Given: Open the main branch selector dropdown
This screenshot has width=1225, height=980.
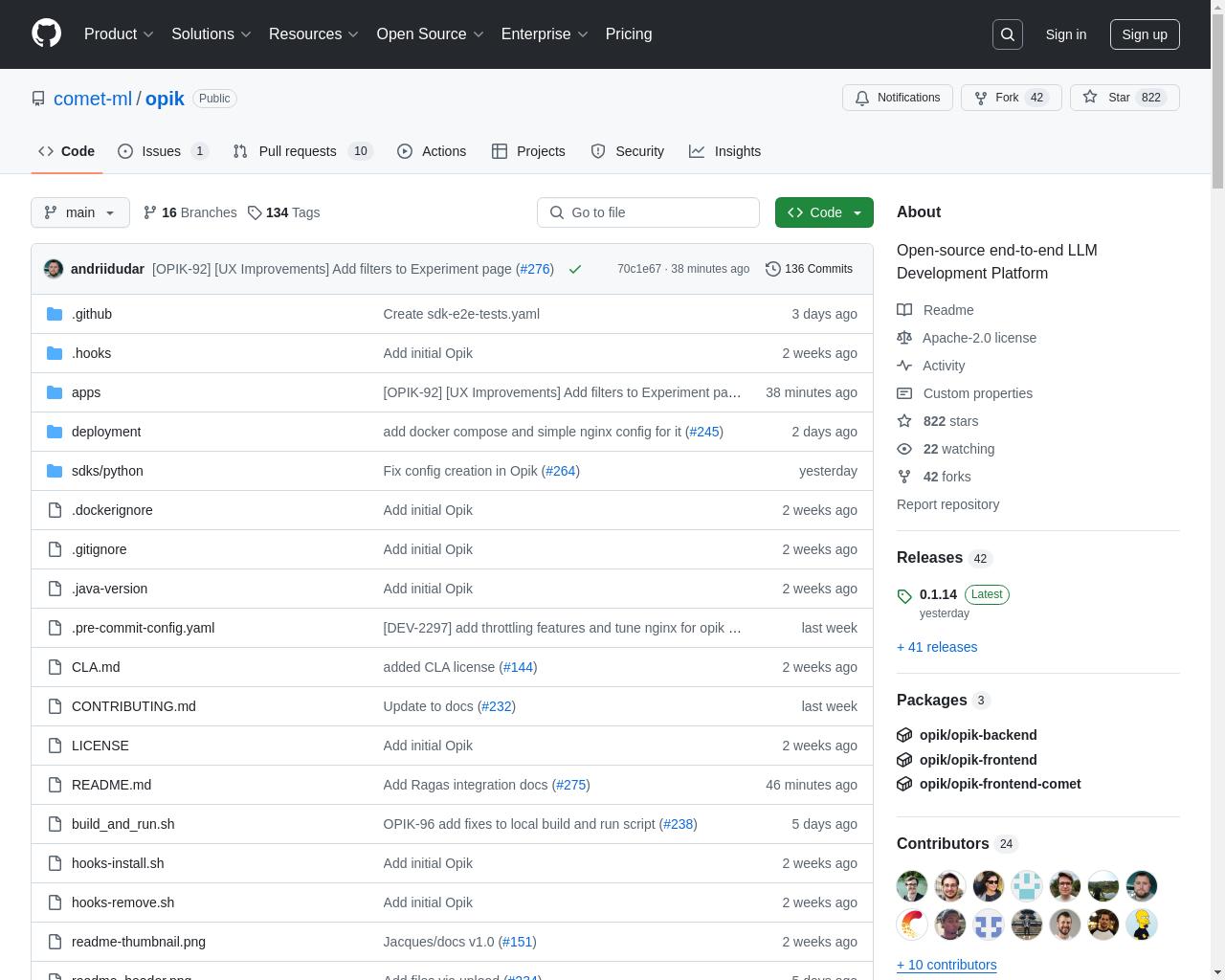Looking at the screenshot, I should point(80,212).
